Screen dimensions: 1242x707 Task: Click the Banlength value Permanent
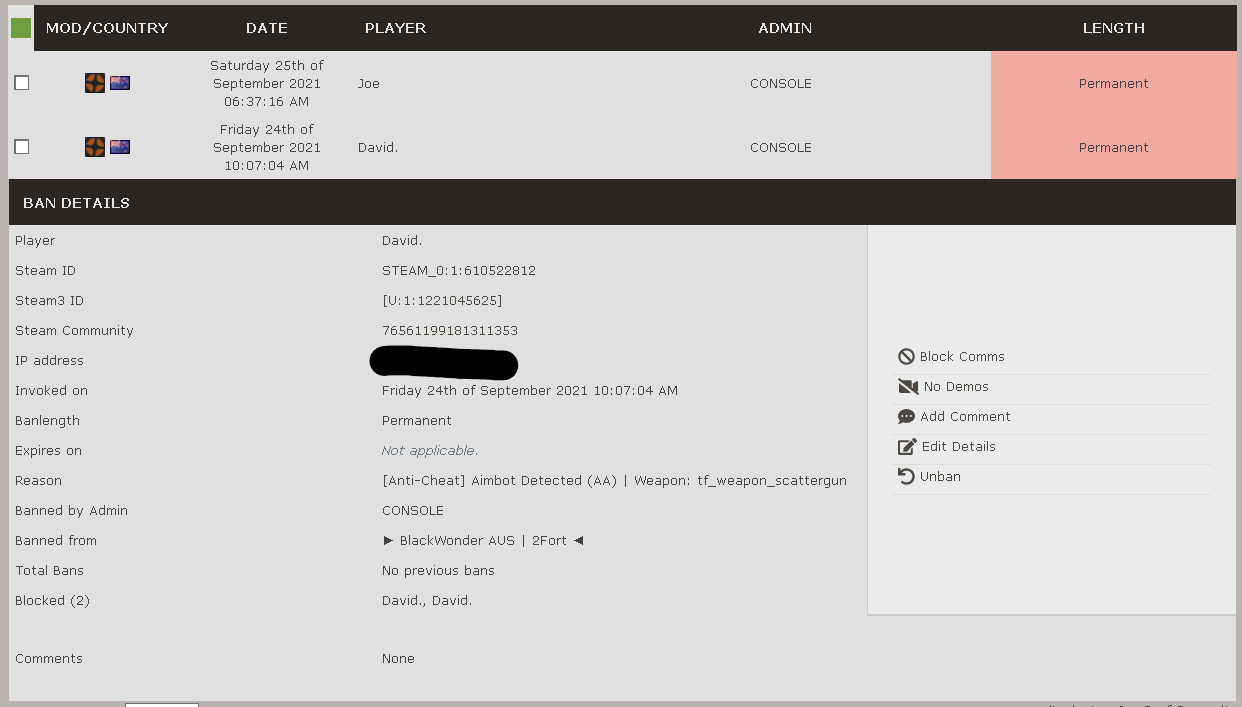pyautogui.click(x=417, y=420)
